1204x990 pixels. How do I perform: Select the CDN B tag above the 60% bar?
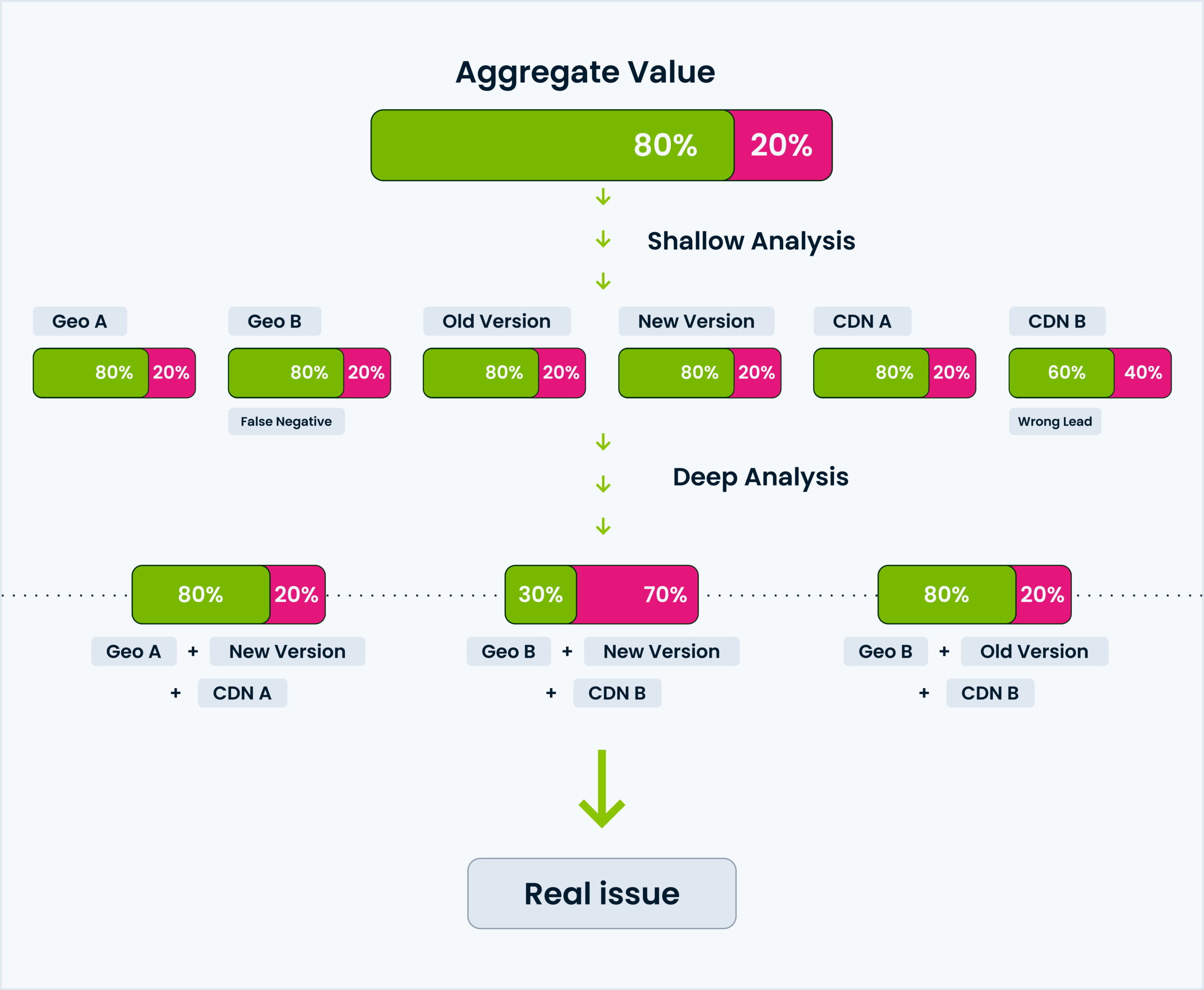[1057, 321]
